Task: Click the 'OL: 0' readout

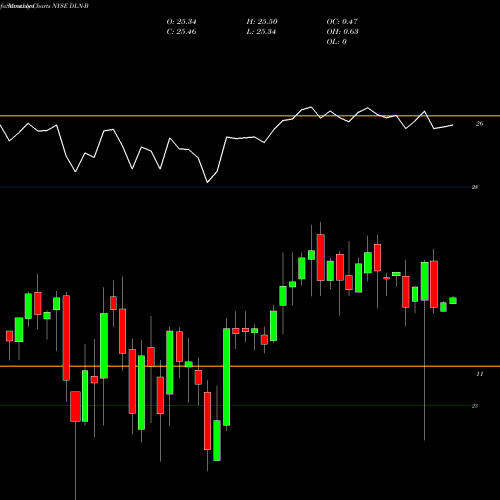Action: (x=336, y=42)
